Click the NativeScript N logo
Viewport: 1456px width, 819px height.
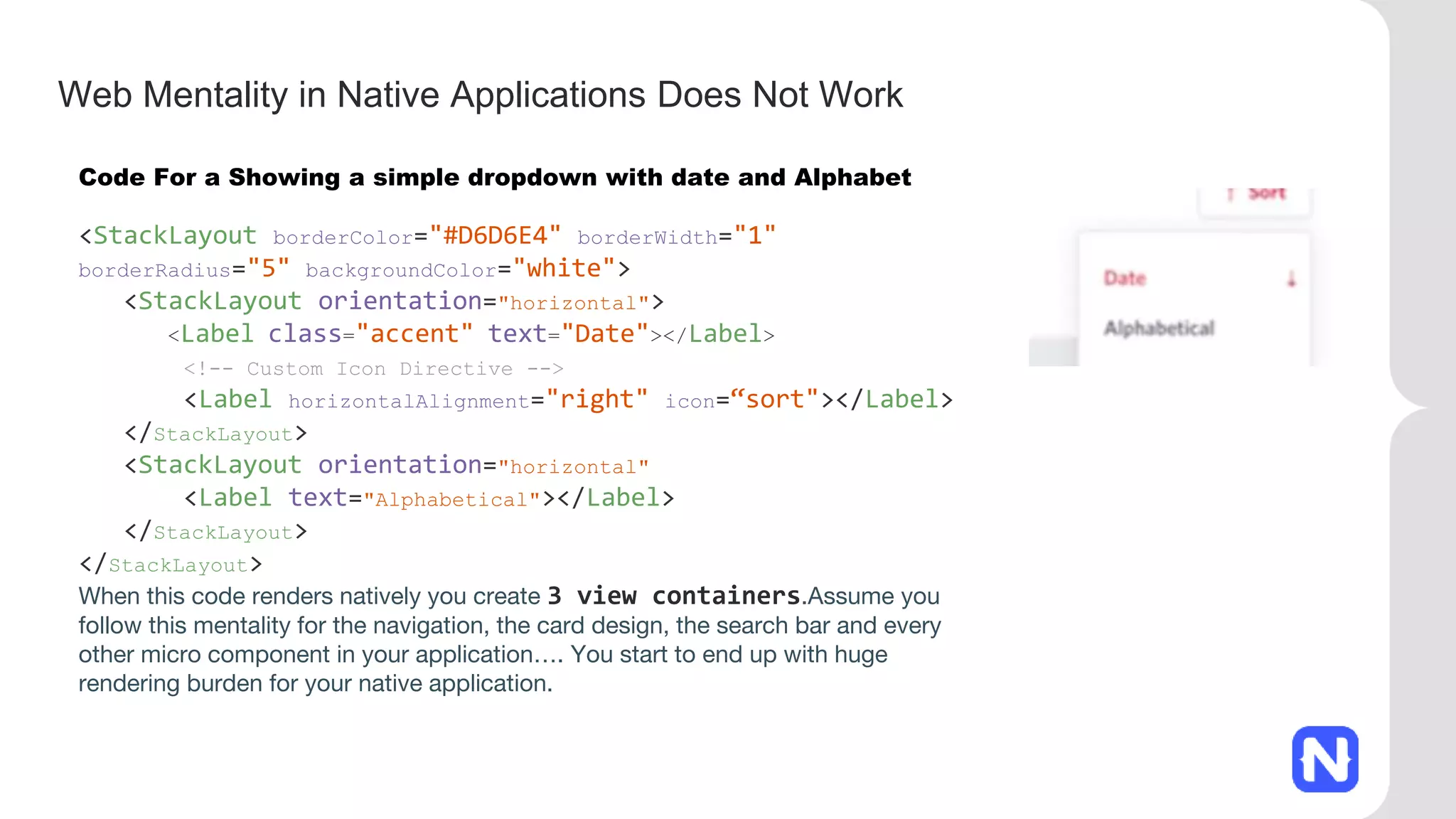[x=1324, y=759]
